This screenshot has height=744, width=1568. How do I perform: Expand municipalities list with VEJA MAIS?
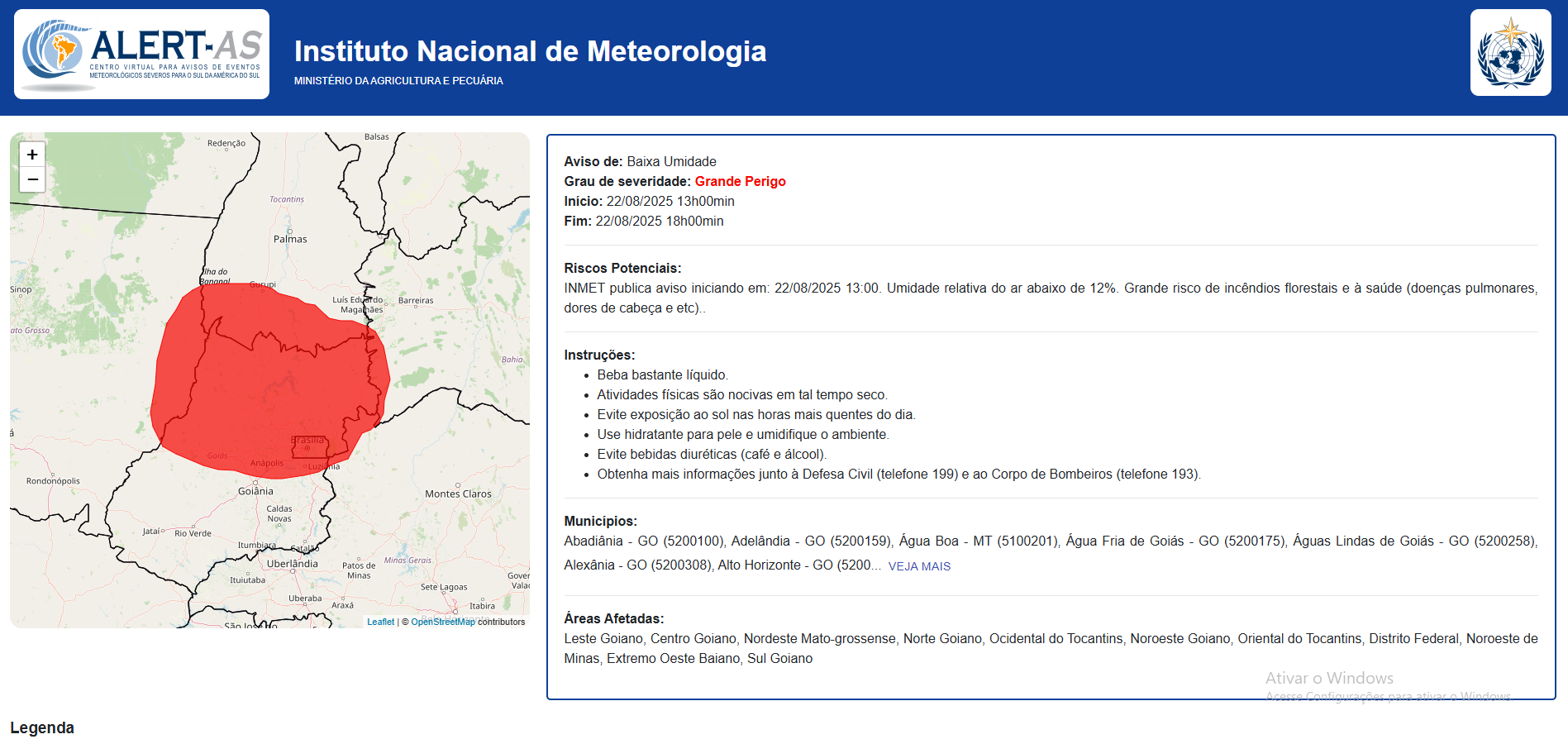coord(919,566)
